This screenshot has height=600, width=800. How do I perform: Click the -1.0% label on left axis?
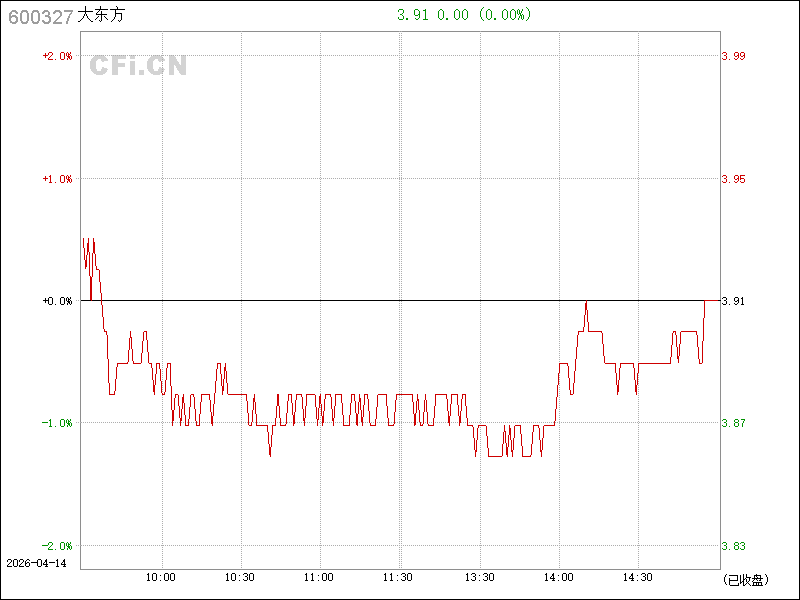(57, 423)
